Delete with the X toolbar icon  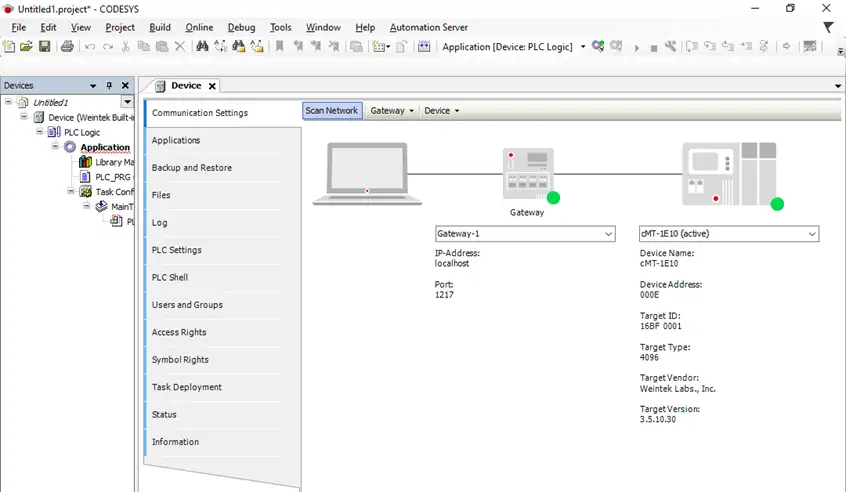(x=180, y=47)
